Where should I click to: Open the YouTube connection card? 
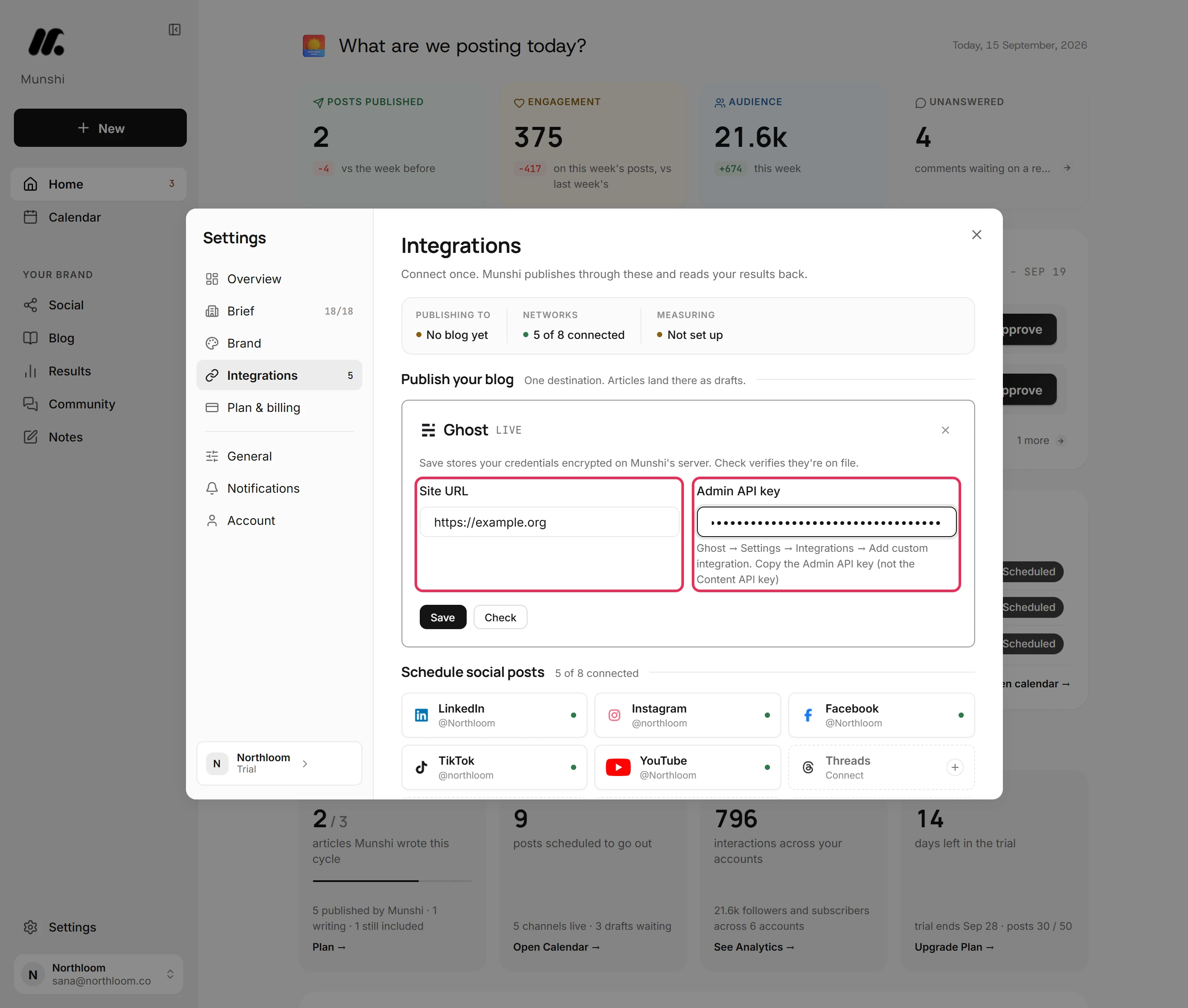687,767
